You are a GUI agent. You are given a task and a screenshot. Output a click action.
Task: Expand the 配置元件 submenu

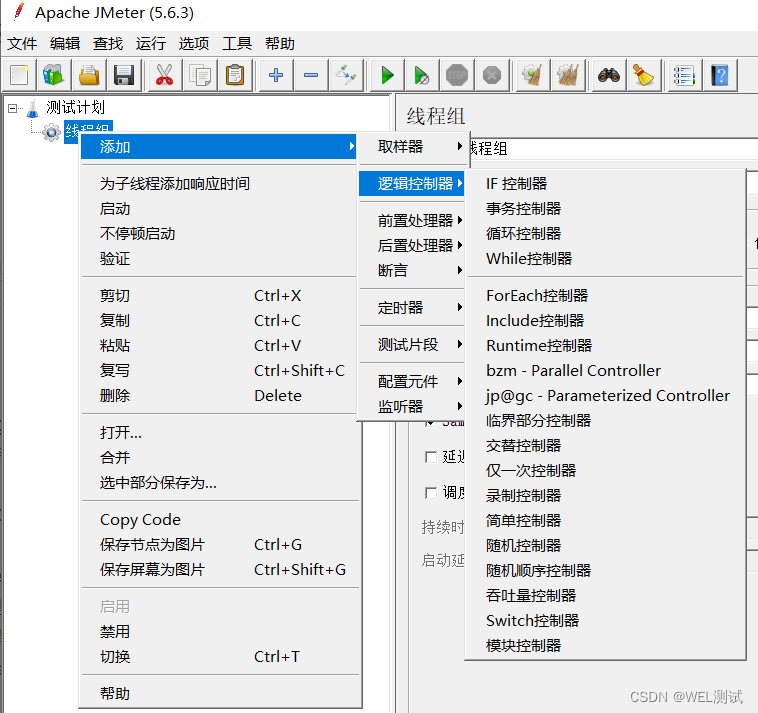412,381
